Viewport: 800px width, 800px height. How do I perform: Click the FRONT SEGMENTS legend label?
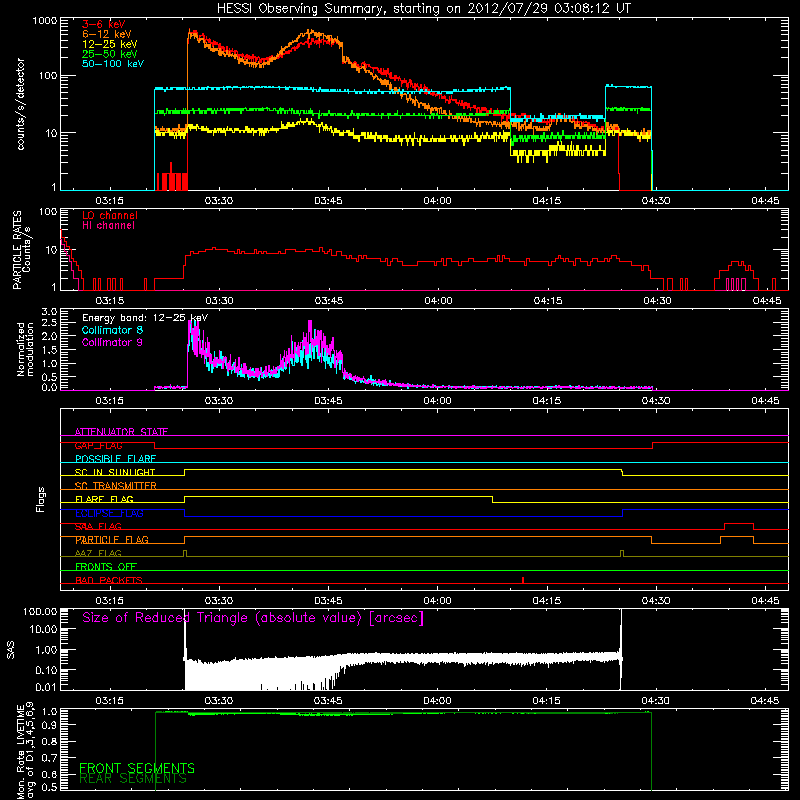(x=137, y=768)
